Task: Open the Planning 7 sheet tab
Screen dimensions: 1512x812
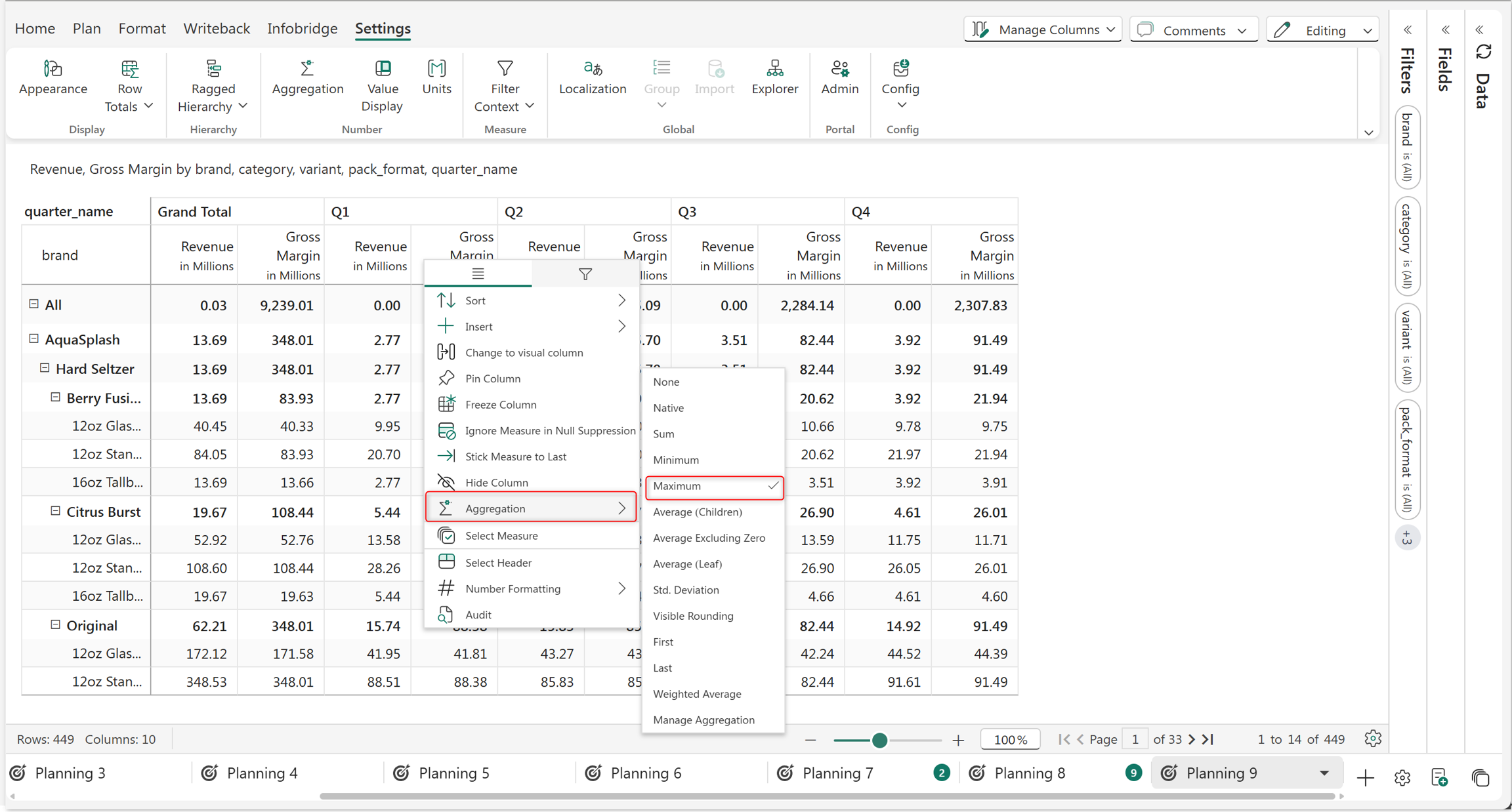Action: (x=837, y=773)
